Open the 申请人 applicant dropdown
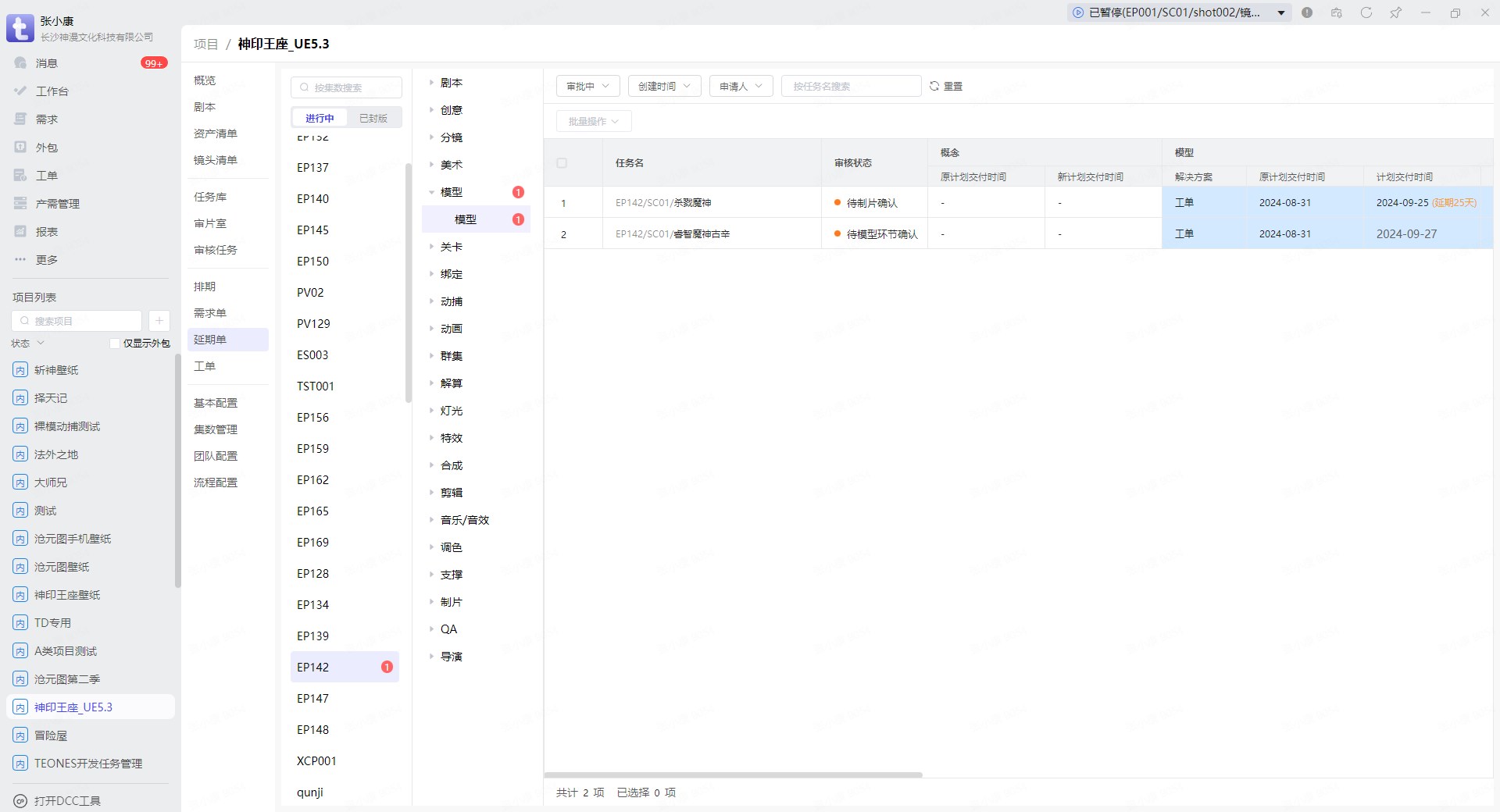 (x=741, y=86)
